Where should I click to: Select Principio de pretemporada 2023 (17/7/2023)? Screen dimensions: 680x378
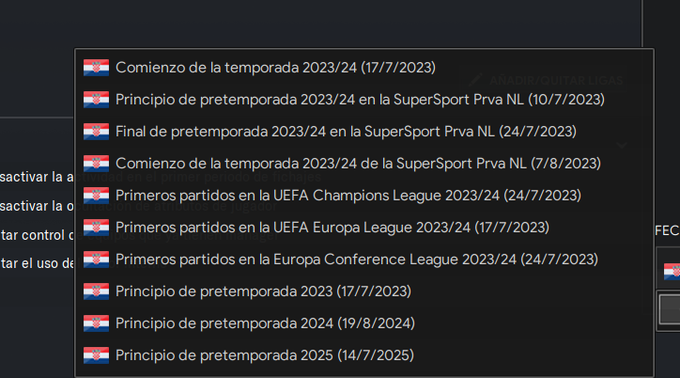tap(364, 291)
